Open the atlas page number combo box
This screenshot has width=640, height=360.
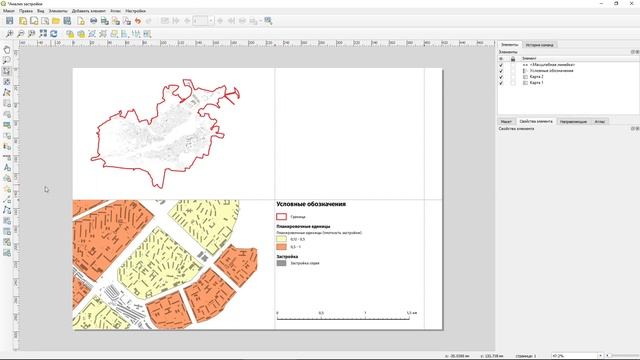pyautogui.click(x=203, y=21)
